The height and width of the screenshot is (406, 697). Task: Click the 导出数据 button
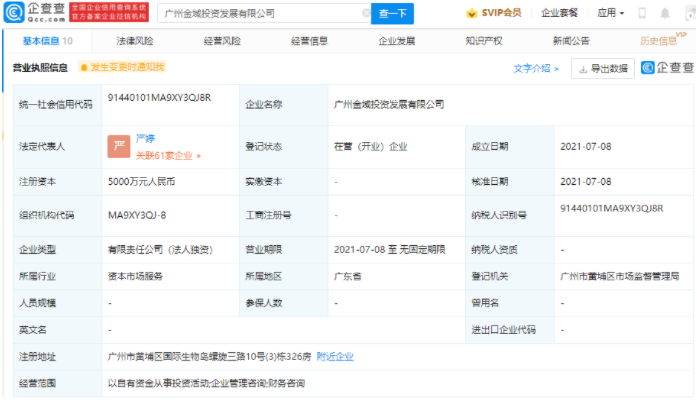click(603, 68)
